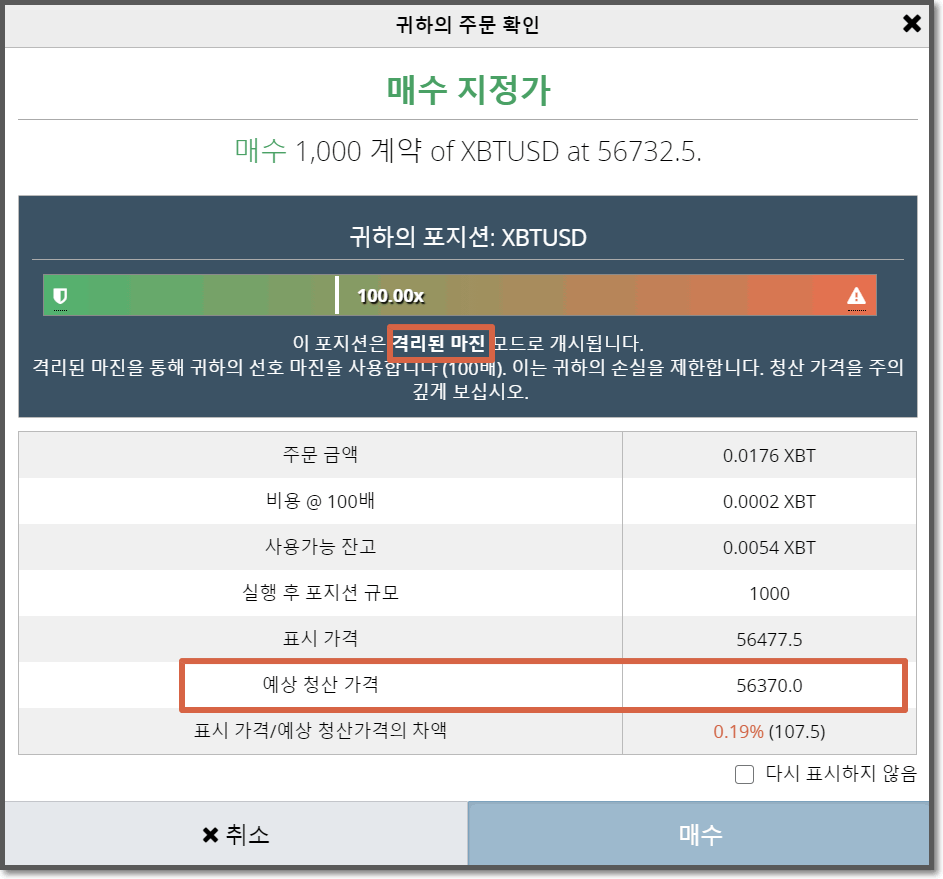Click the highlighted 격리된 마진 text

[438, 340]
